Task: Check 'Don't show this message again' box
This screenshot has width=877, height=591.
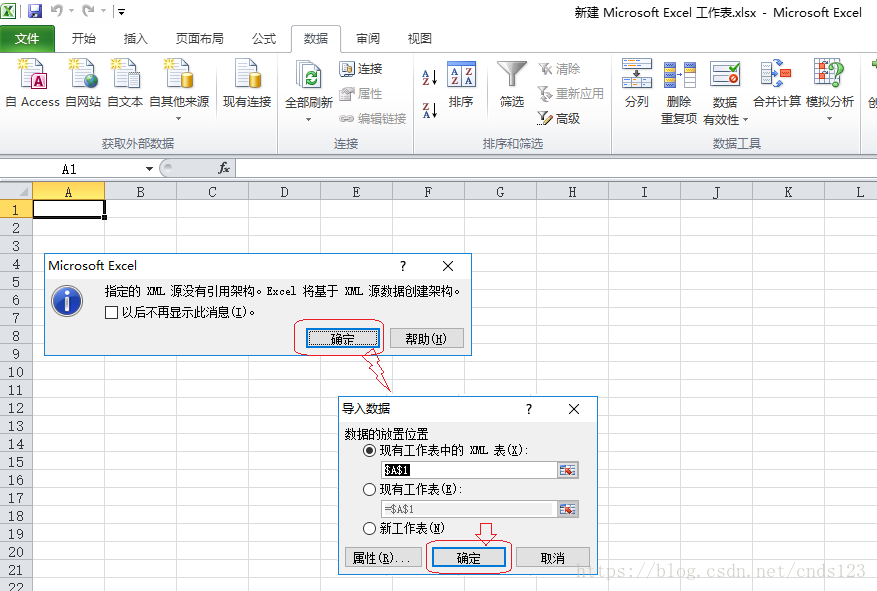Action: 111,313
